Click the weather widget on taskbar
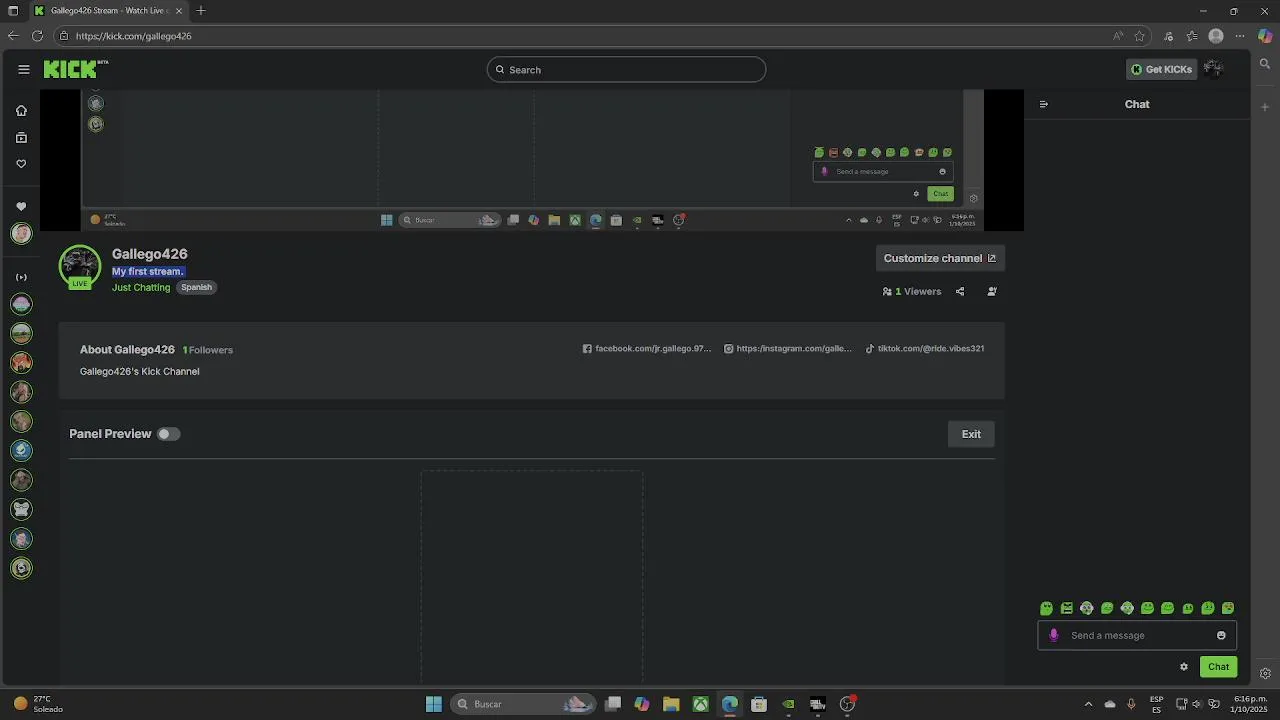Image resolution: width=1280 pixels, height=720 pixels. (40, 704)
